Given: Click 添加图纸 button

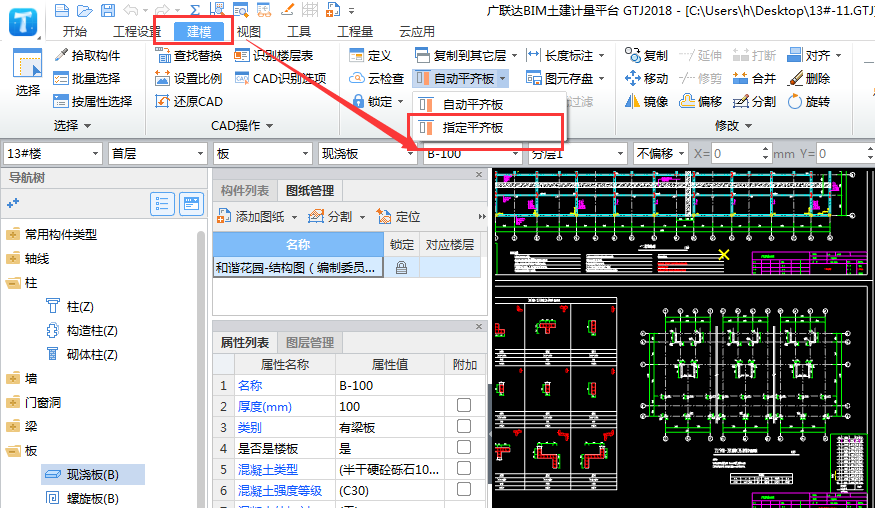Looking at the screenshot, I should point(257,216).
